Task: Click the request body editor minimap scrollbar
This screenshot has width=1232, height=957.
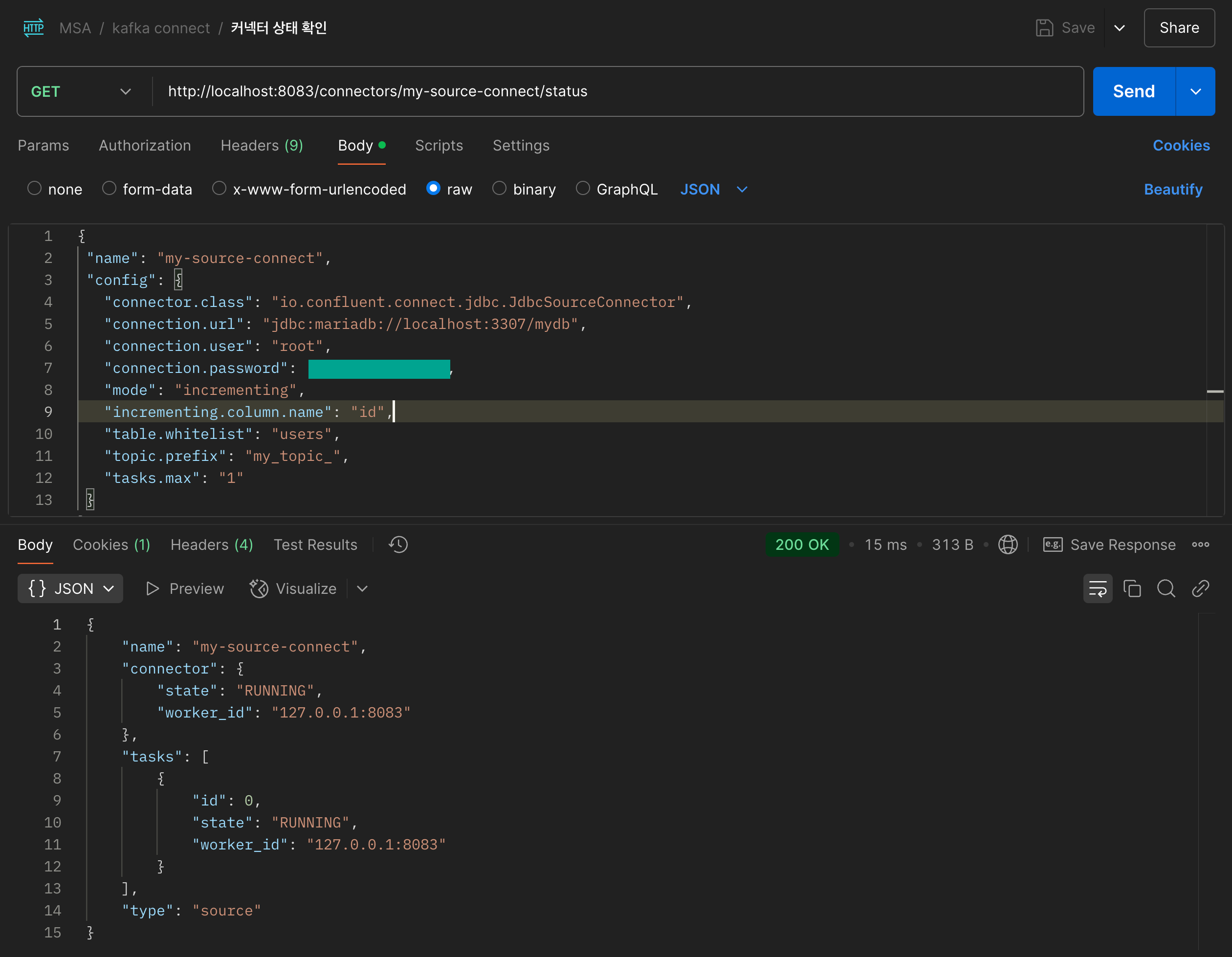Action: [x=1214, y=391]
